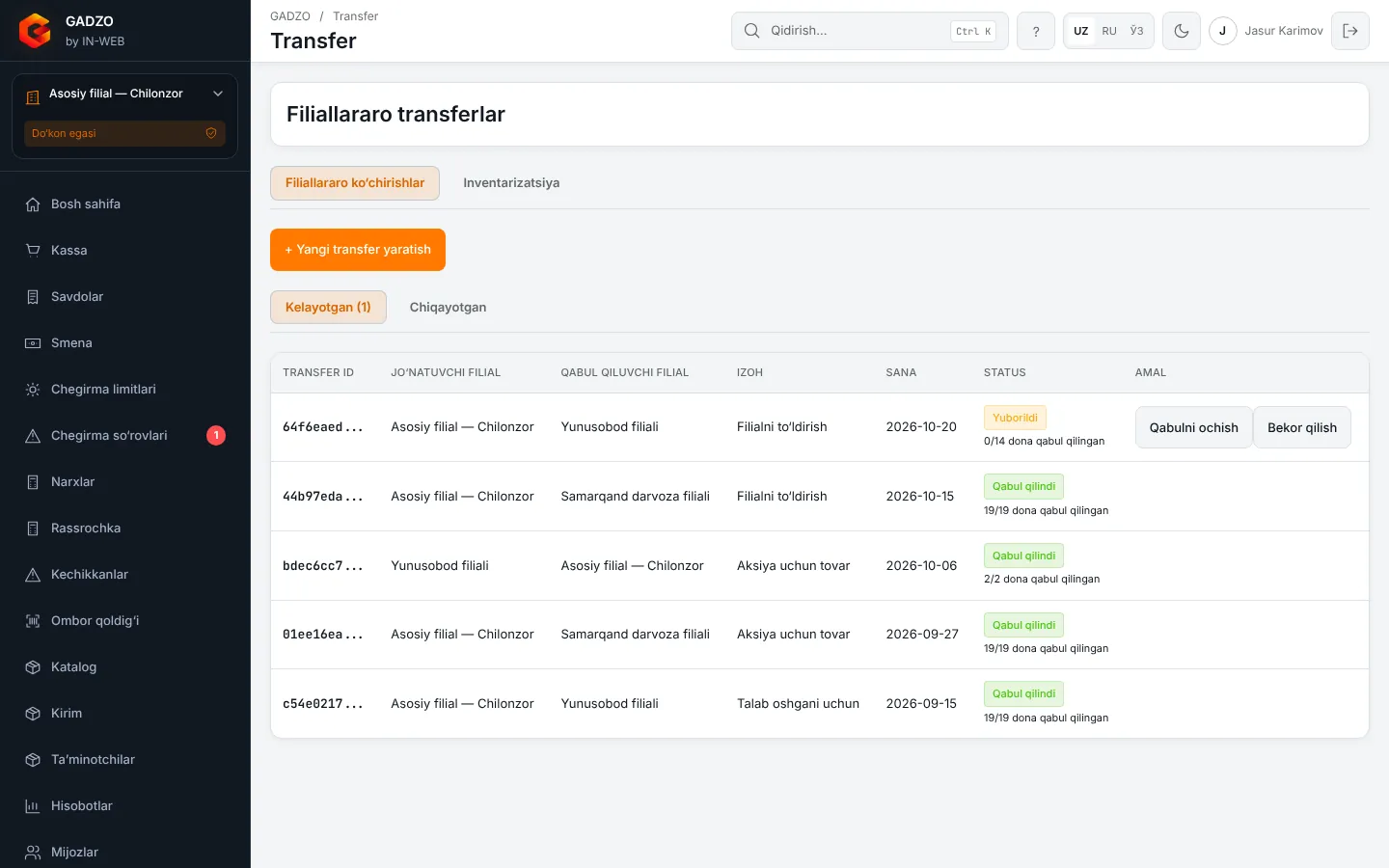Click Yangi transfer yaratish button
This screenshot has width=1389, height=868.
358,250
